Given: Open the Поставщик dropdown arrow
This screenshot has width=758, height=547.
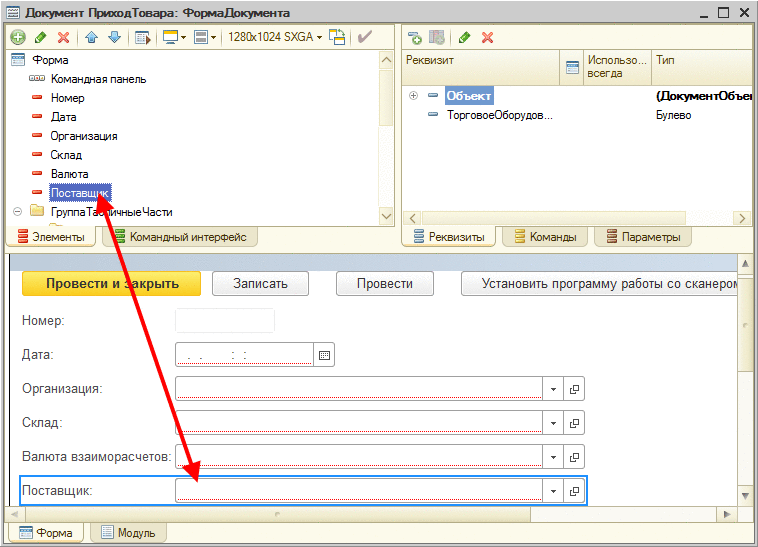Looking at the screenshot, I should pos(553,491).
